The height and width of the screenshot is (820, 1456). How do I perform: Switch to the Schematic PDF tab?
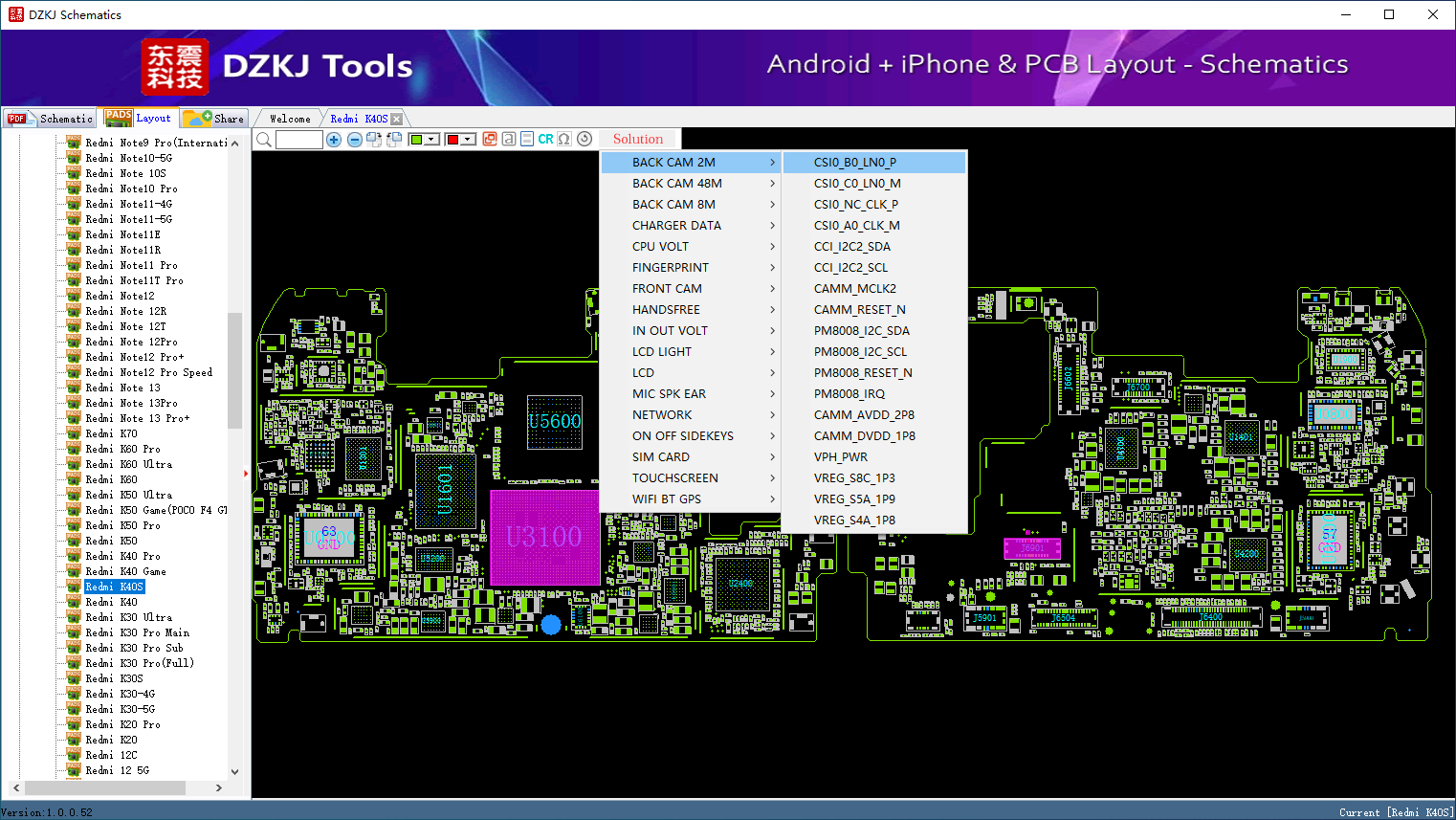50,119
